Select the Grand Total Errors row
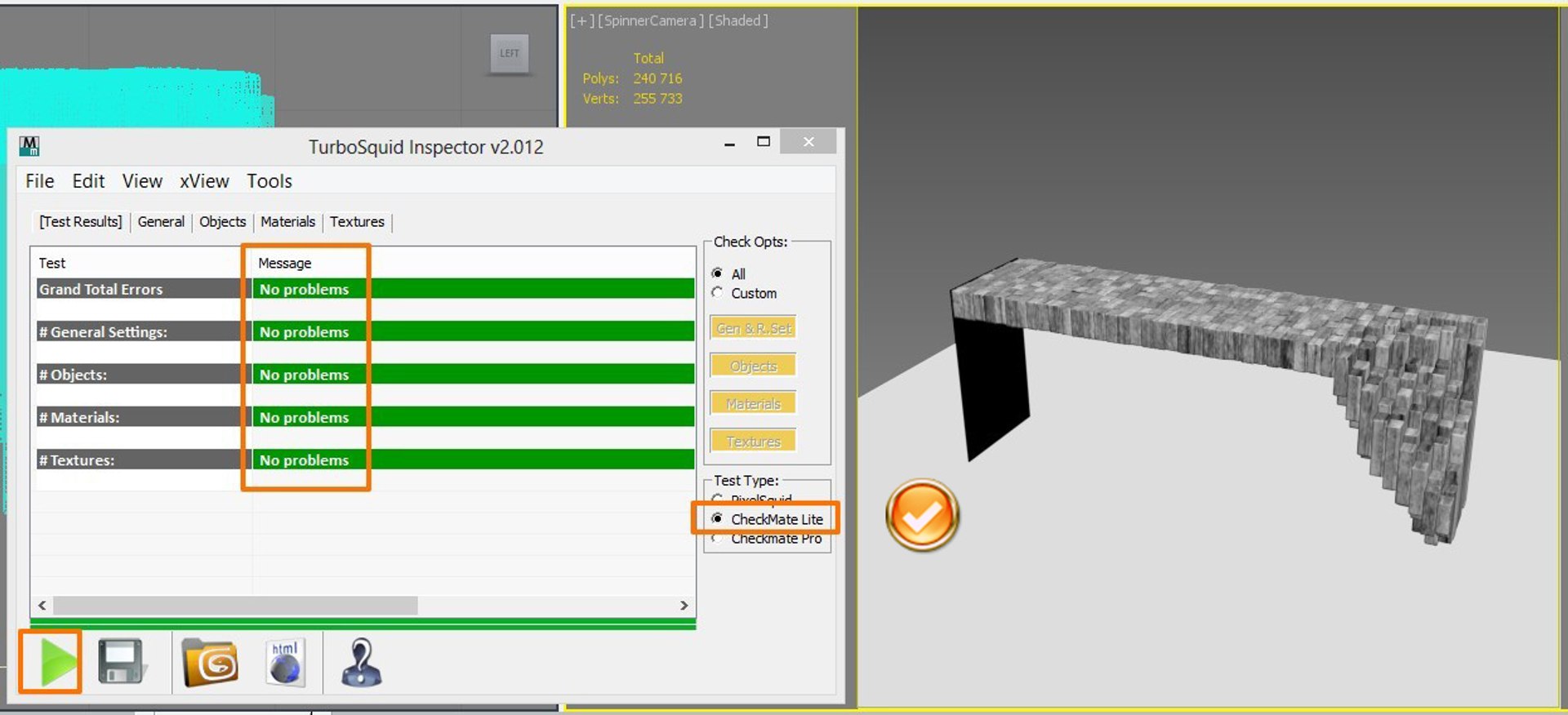 (x=366, y=289)
